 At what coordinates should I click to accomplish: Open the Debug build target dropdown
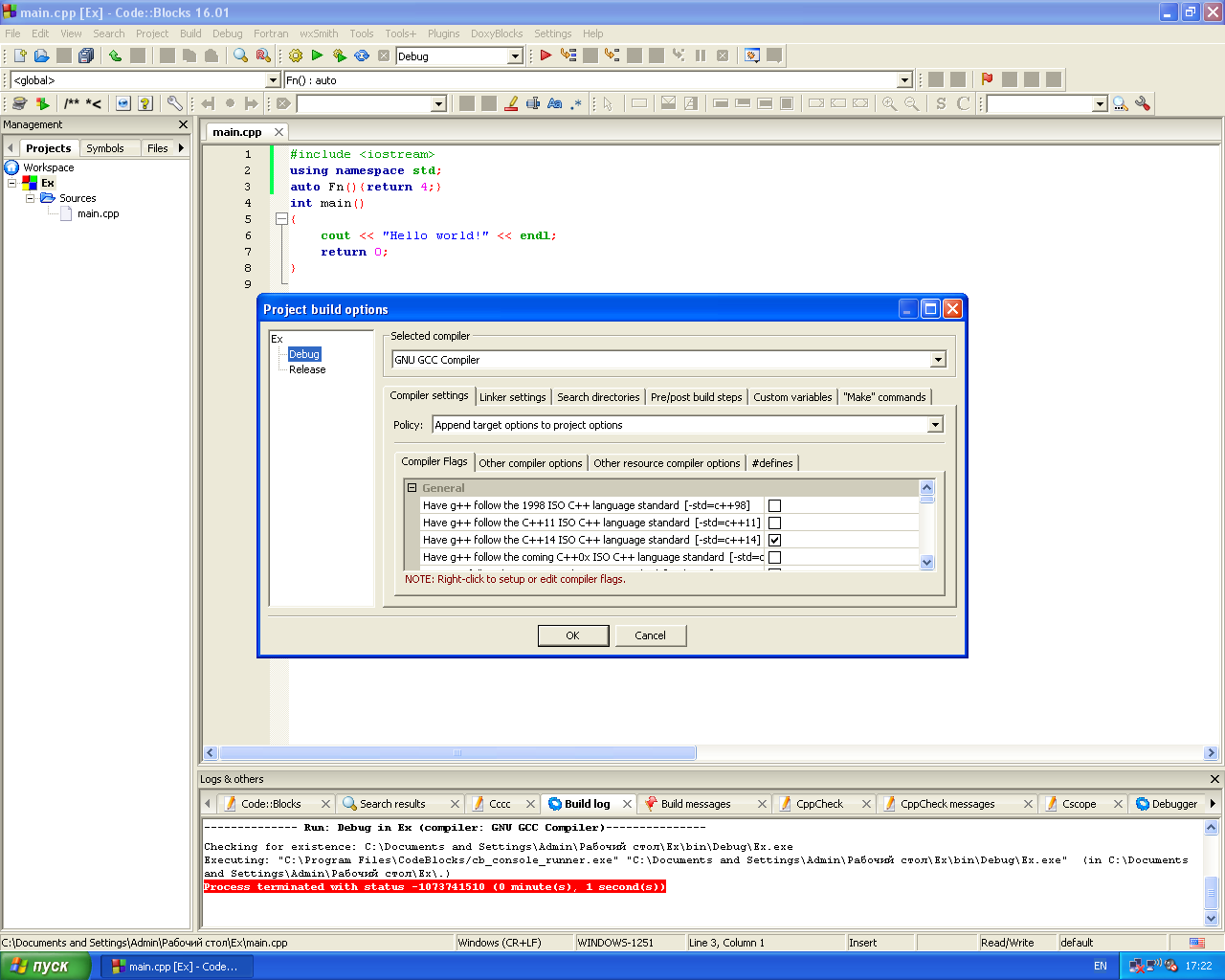pyautogui.click(x=515, y=56)
